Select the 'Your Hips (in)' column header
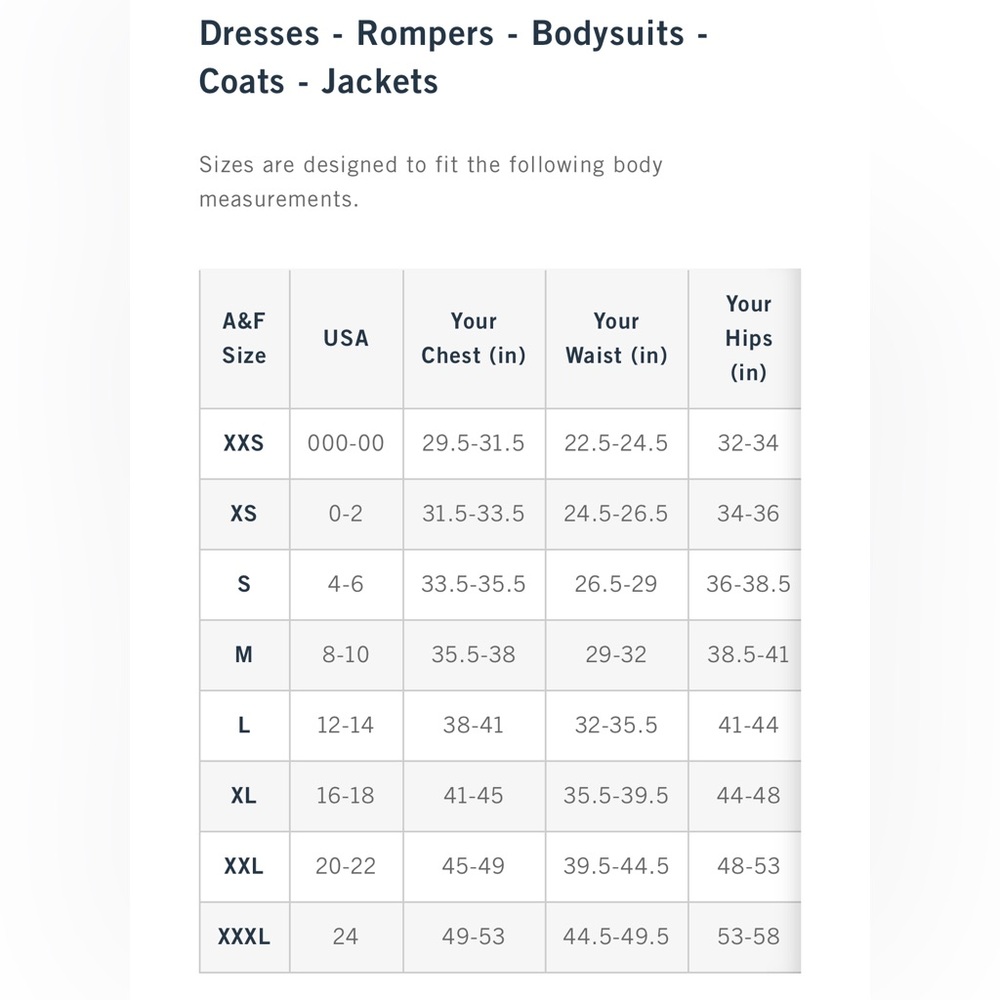1000x1000 pixels. click(x=748, y=338)
